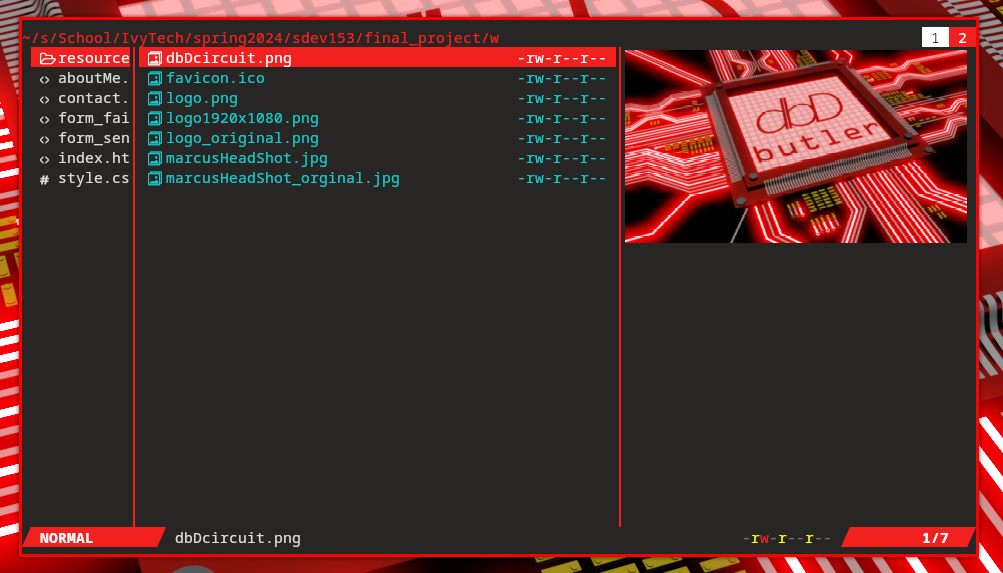Click the code icon beside form_sen
The height and width of the screenshot is (573, 1003).
[x=44, y=139]
